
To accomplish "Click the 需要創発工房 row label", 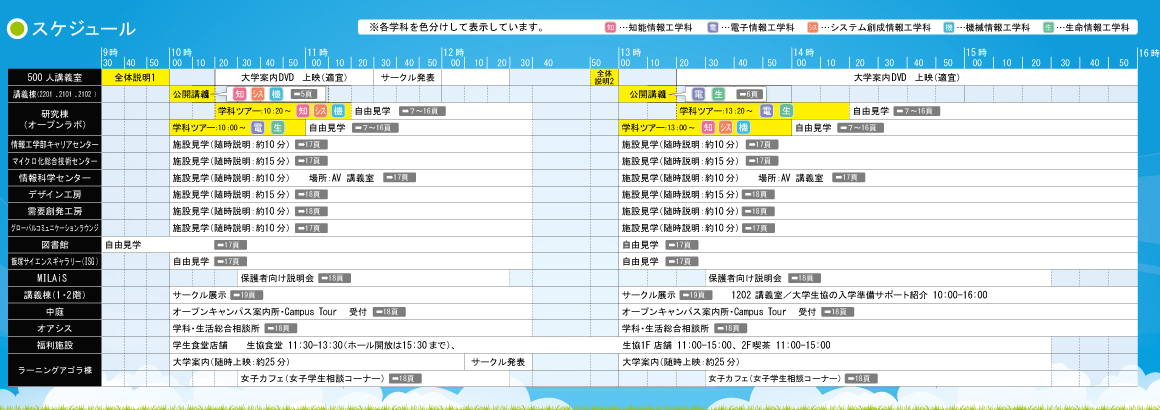I will click(53, 211).
